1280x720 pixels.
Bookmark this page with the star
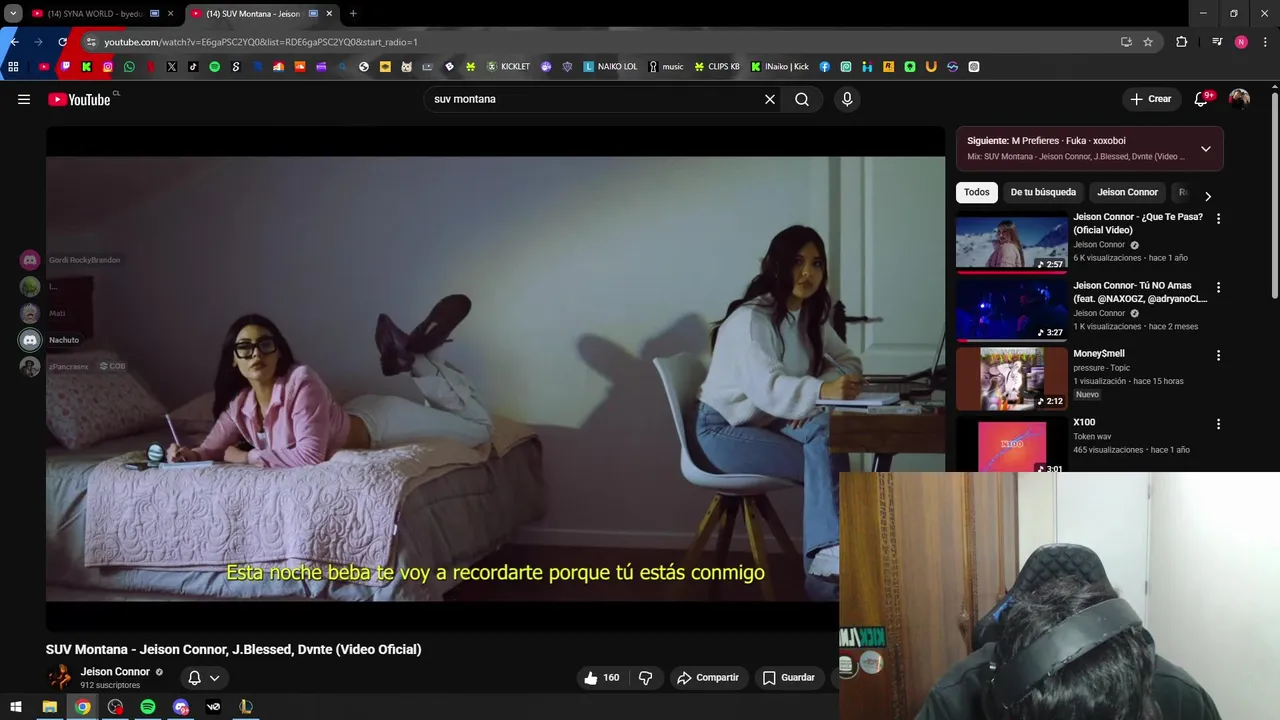click(x=1148, y=42)
